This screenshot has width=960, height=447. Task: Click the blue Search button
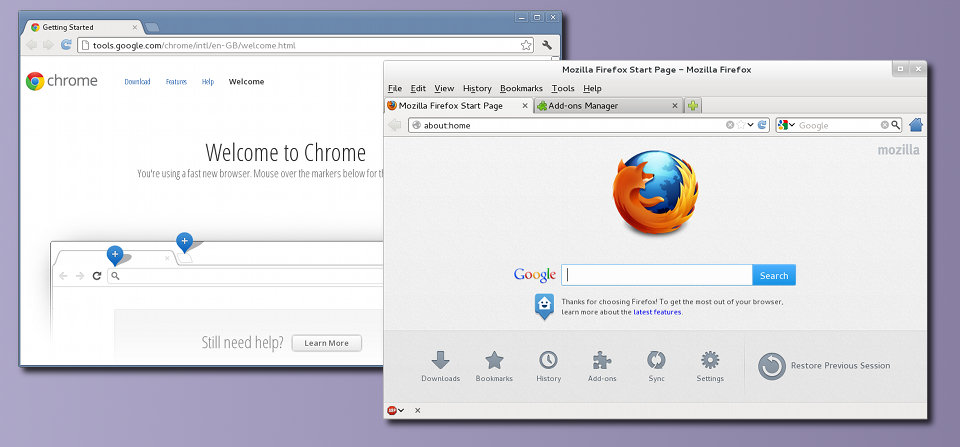pos(774,275)
